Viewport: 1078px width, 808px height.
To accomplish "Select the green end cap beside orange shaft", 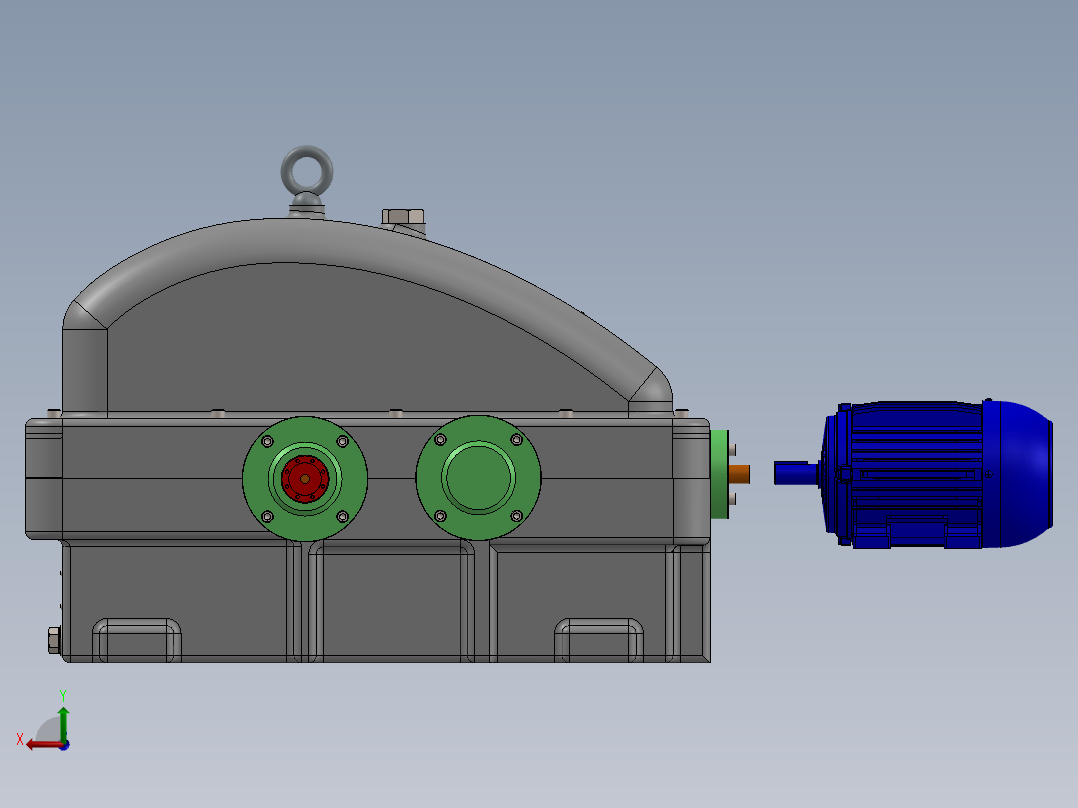I will pos(717,473).
